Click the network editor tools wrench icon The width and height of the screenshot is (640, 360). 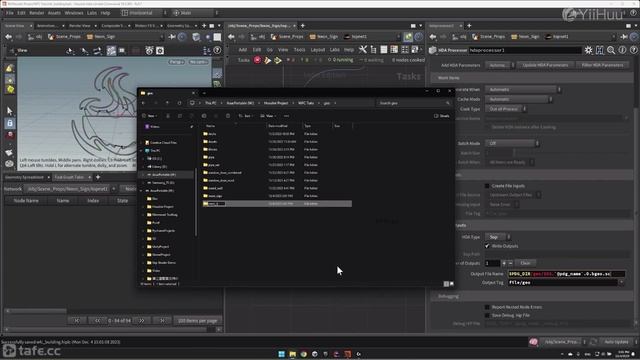click(x=362, y=50)
